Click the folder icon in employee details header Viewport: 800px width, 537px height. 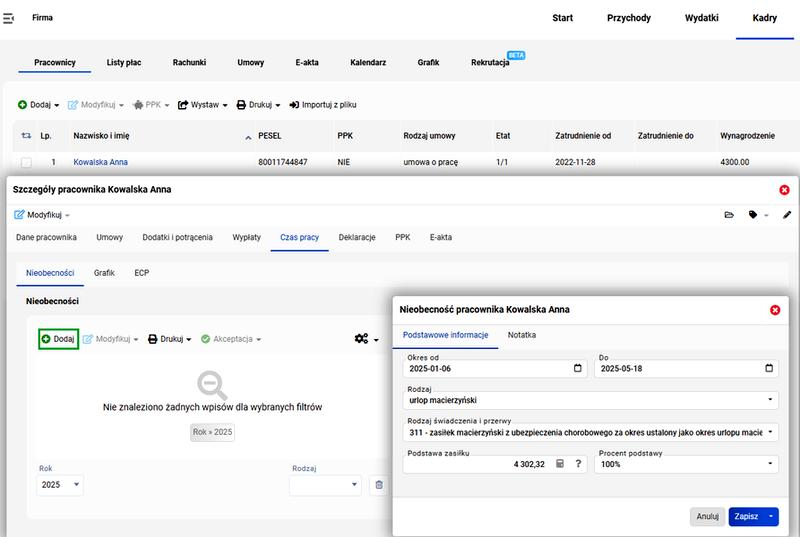[x=729, y=215]
